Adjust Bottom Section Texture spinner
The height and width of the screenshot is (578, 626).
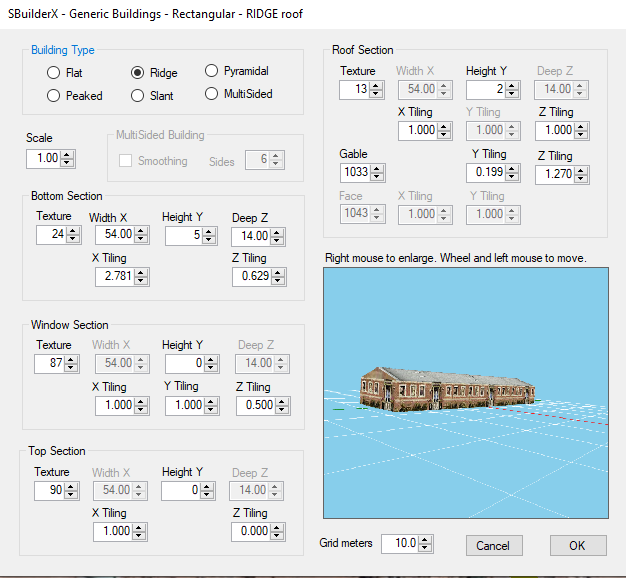(x=73, y=235)
